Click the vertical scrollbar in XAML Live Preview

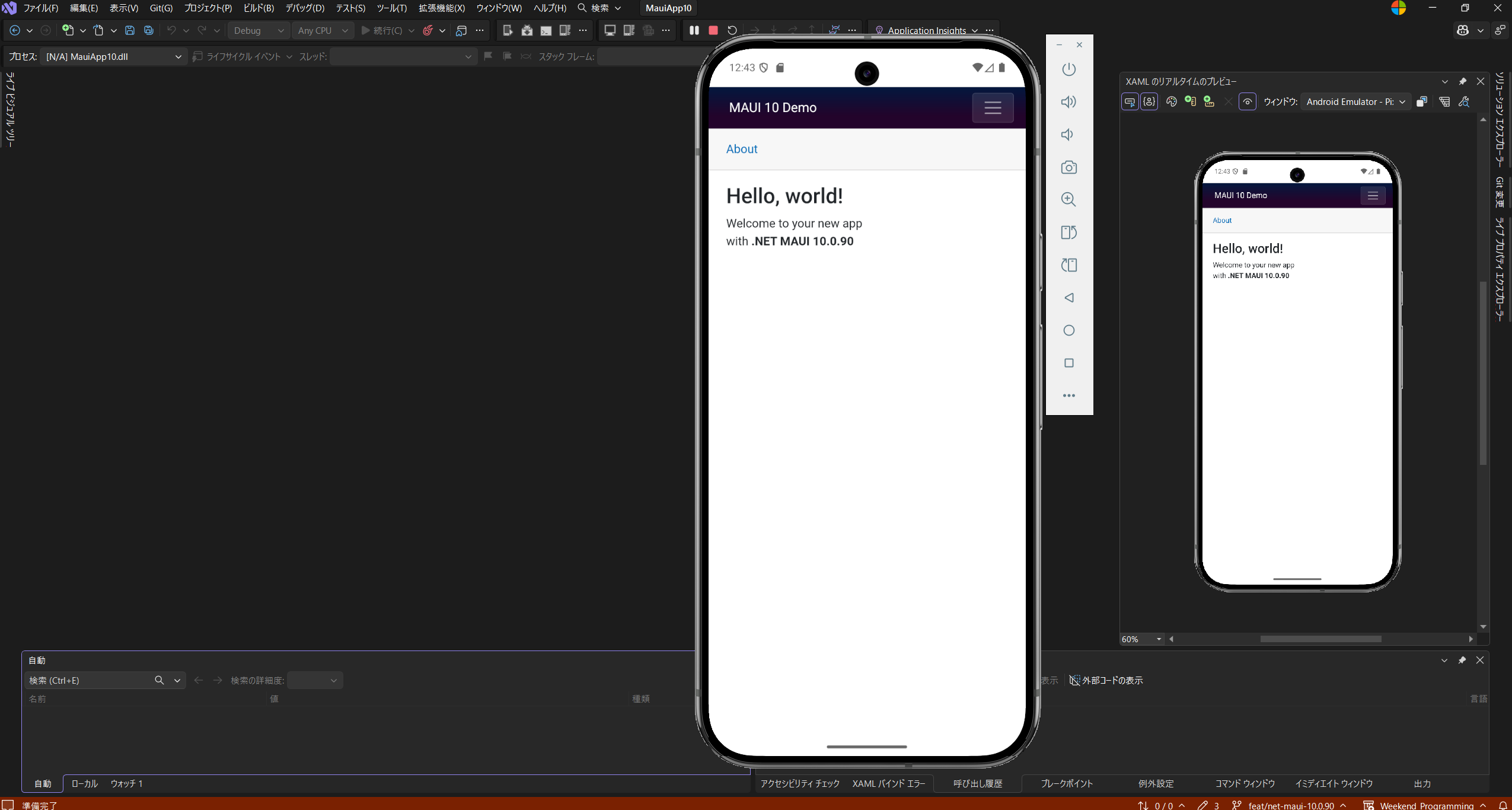[1483, 373]
